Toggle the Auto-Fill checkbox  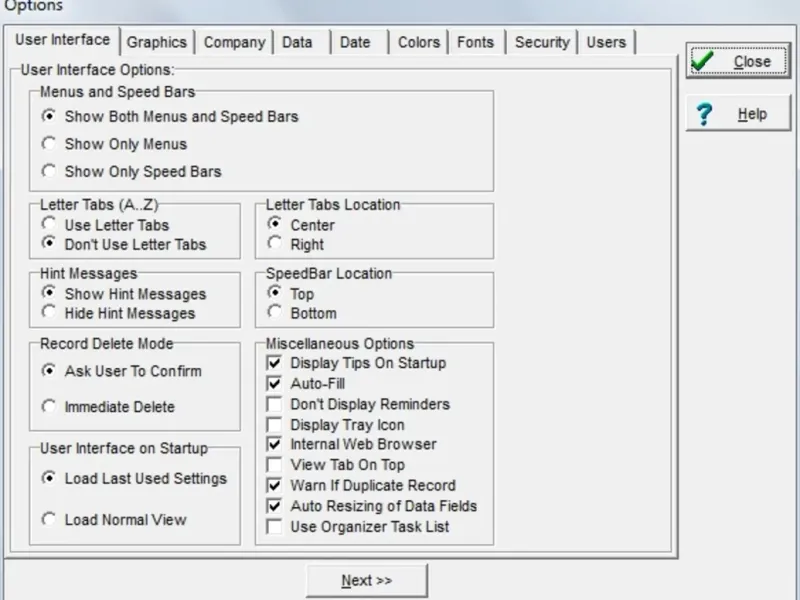[x=274, y=383]
